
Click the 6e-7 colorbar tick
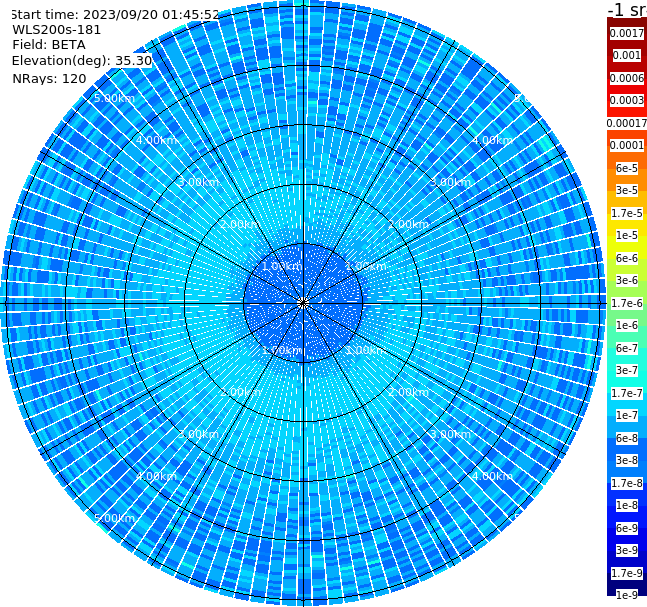[x=627, y=348]
